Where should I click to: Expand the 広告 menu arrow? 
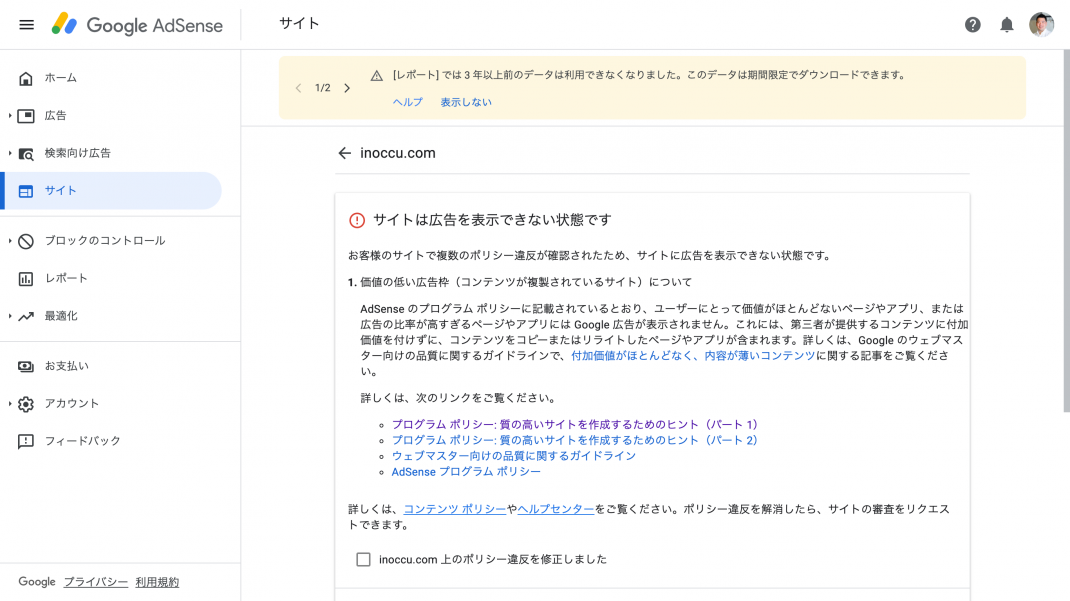[x=10, y=116]
